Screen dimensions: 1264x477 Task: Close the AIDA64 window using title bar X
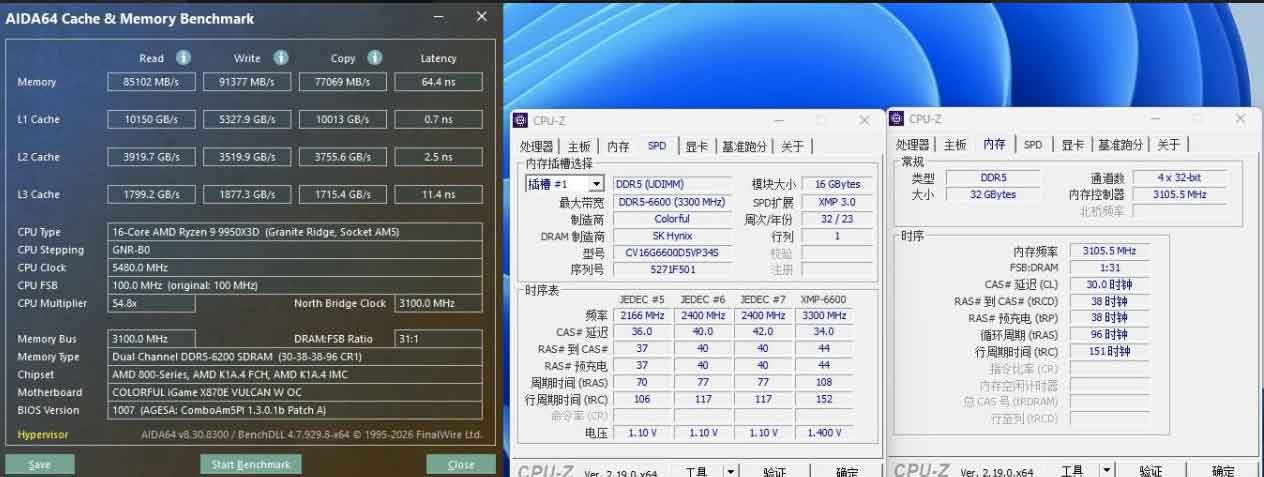(x=481, y=17)
